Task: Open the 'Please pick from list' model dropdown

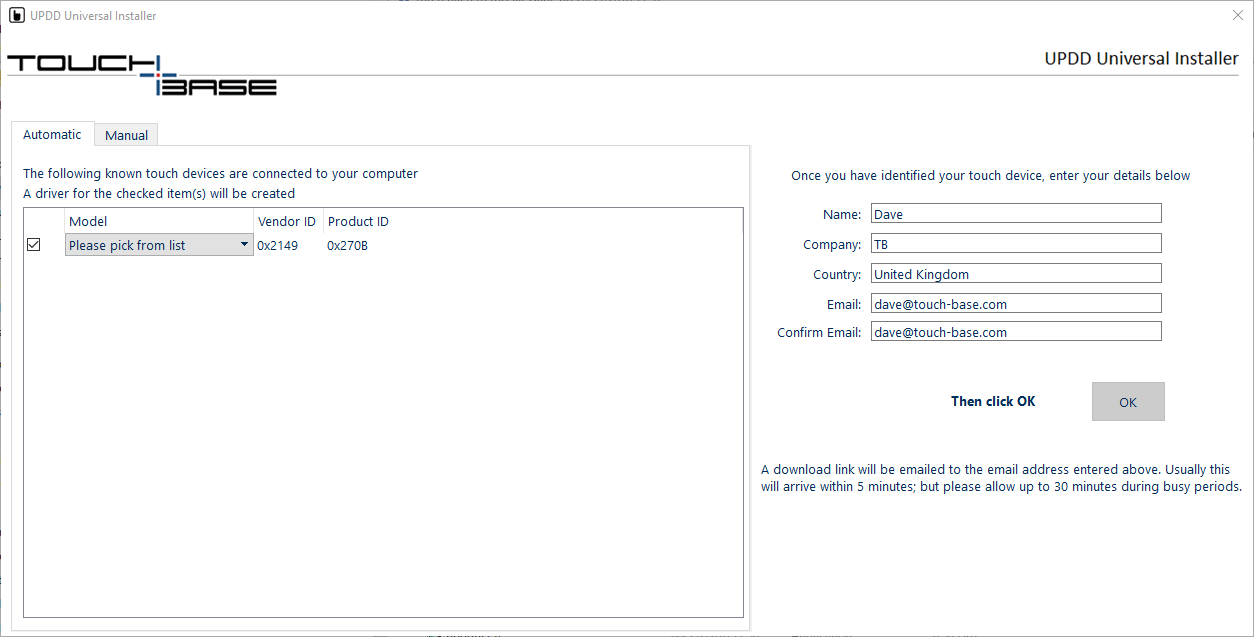Action: click(159, 245)
